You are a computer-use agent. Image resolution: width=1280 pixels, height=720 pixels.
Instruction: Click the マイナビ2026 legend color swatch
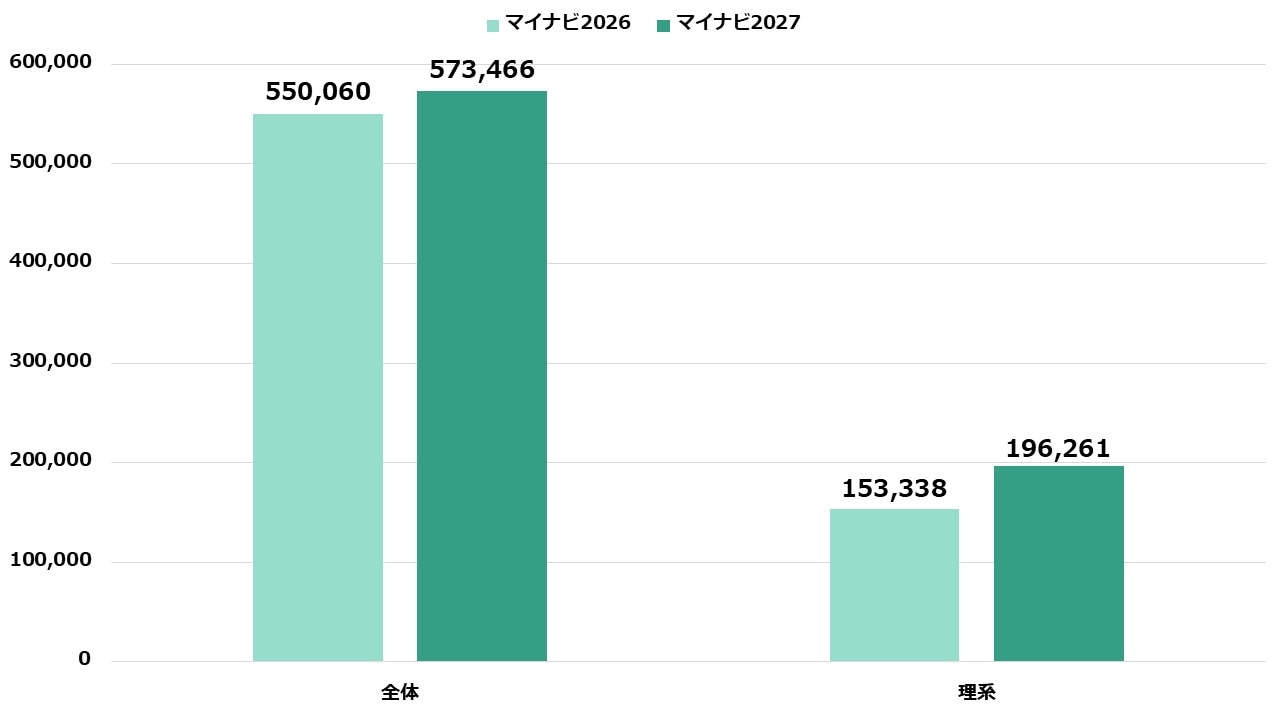tap(493, 25)
